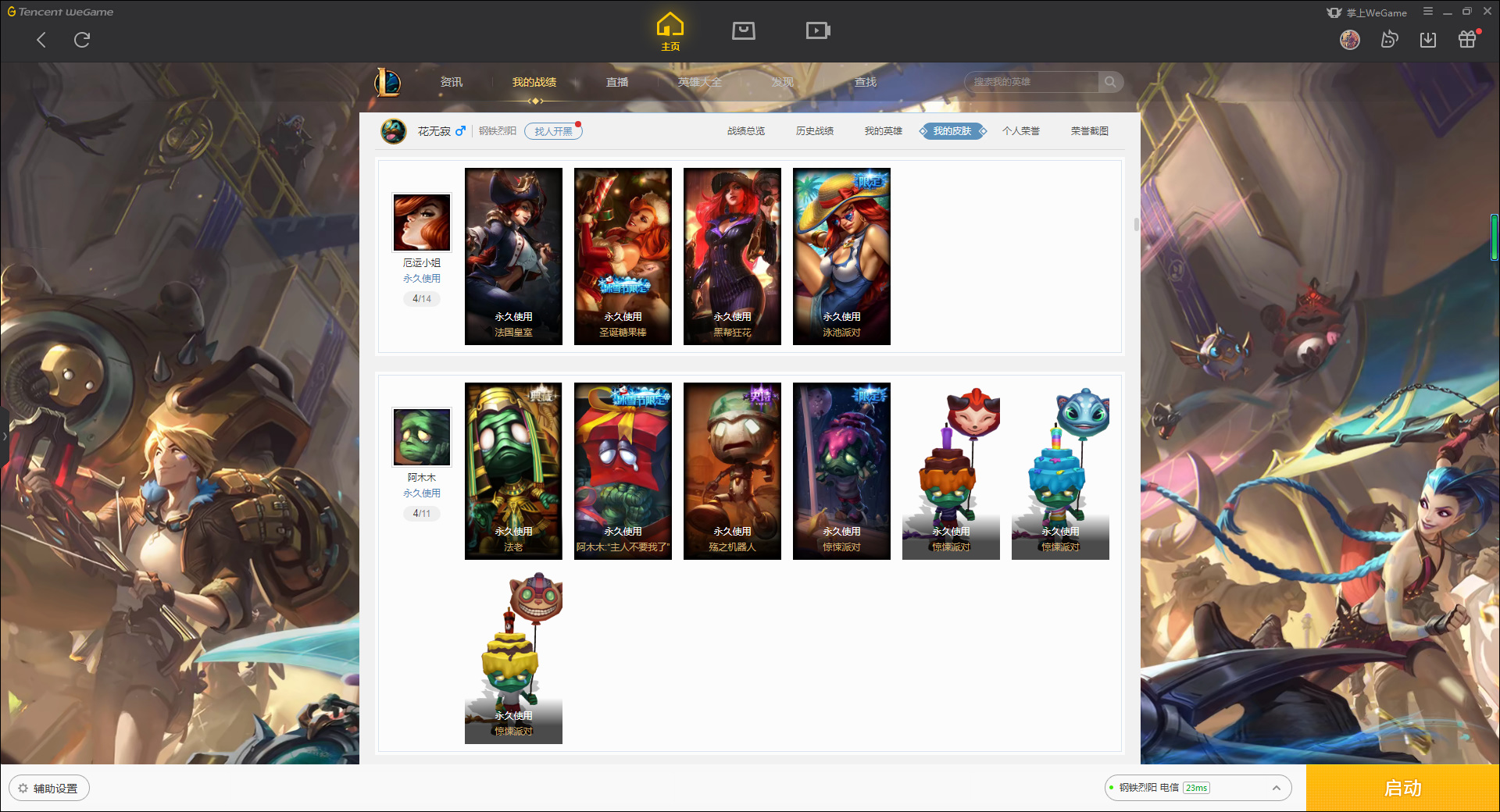
Task: Open the 法国皇室 skin card
Action: tap(513, 256)
